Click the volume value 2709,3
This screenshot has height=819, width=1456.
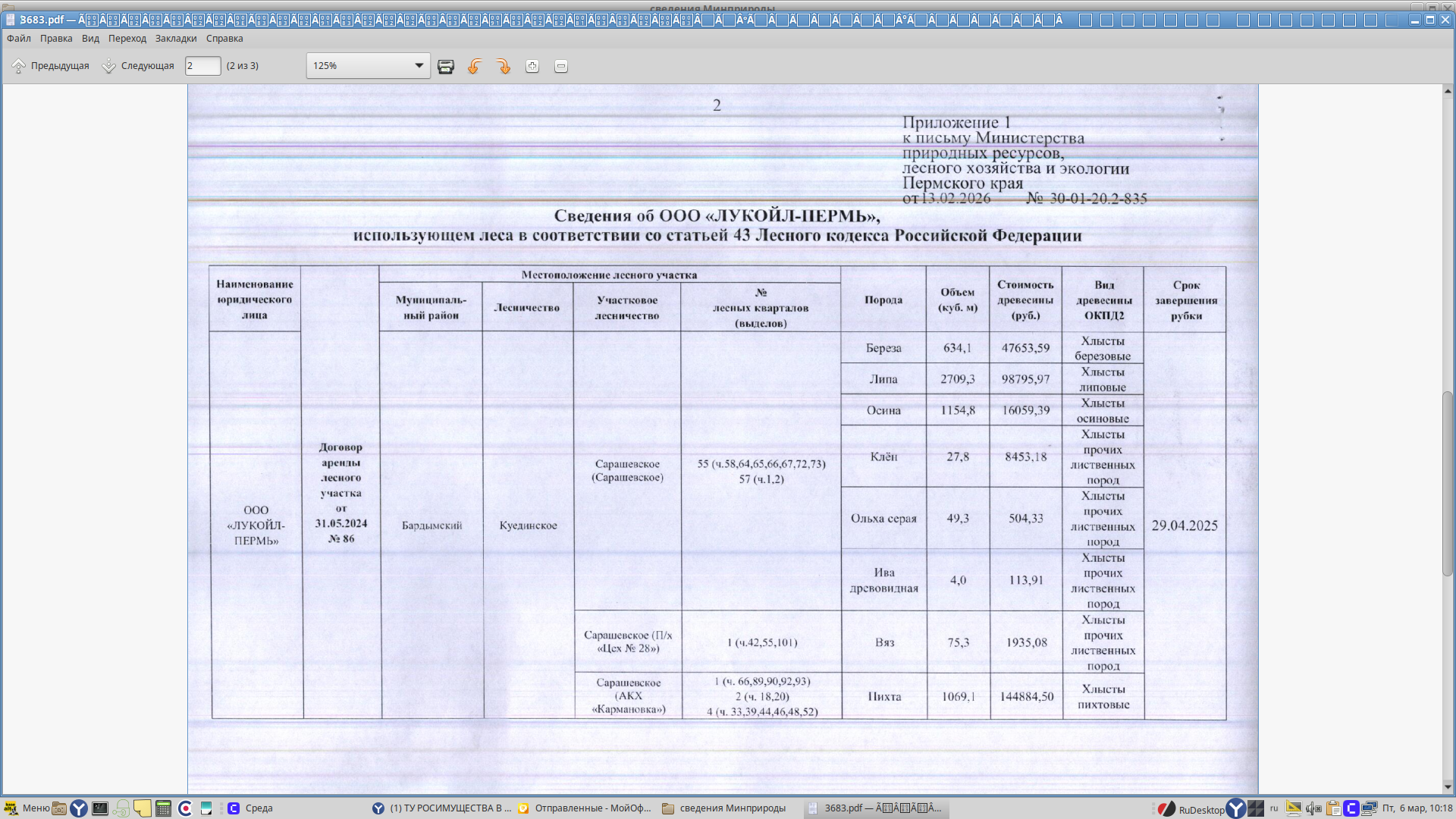click(958, 379)
